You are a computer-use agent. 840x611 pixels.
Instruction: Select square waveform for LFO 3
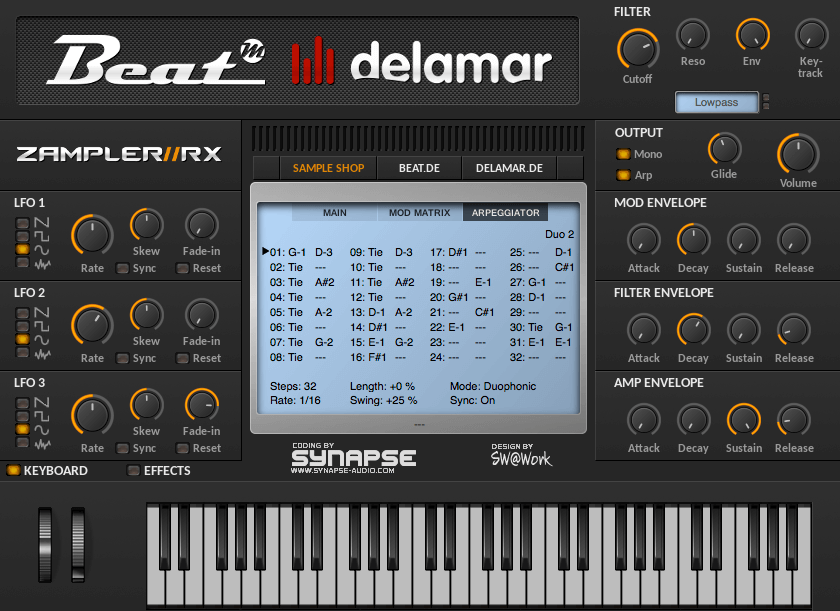pyautogui.click(x=22, y=416)
